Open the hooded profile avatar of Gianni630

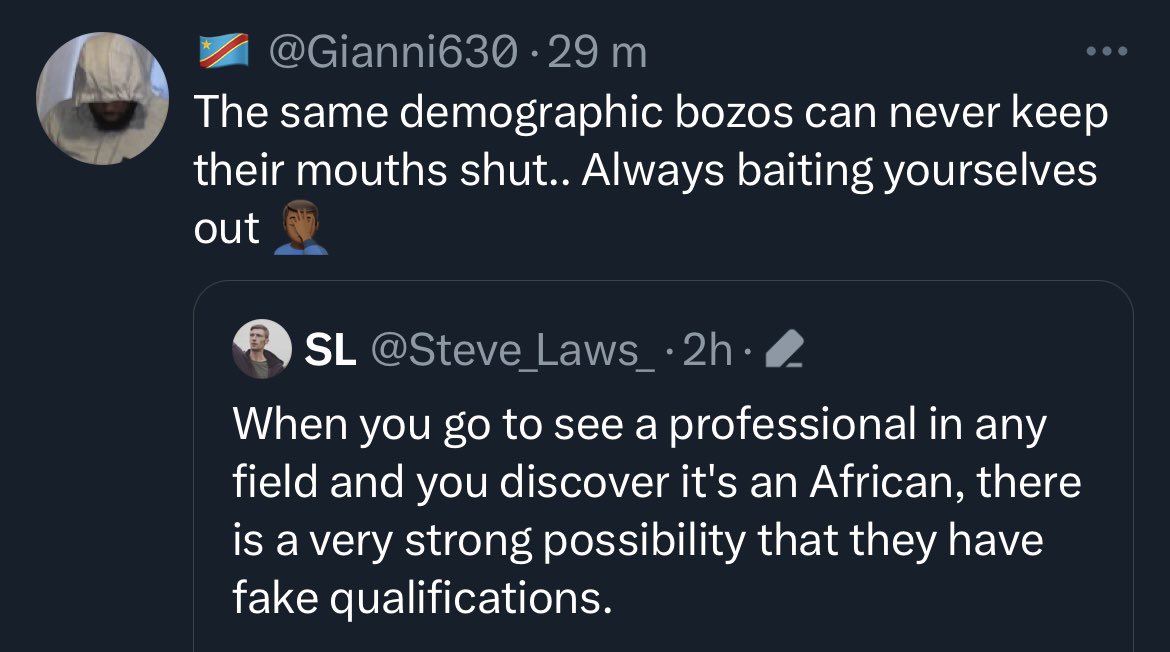[103, 97]
